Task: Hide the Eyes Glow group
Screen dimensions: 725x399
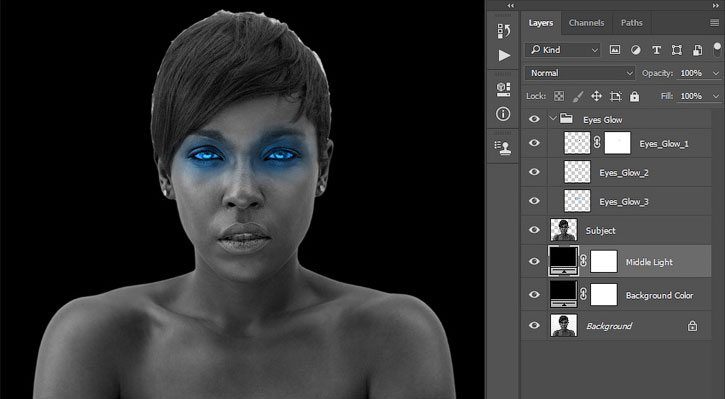Action: 534,119
